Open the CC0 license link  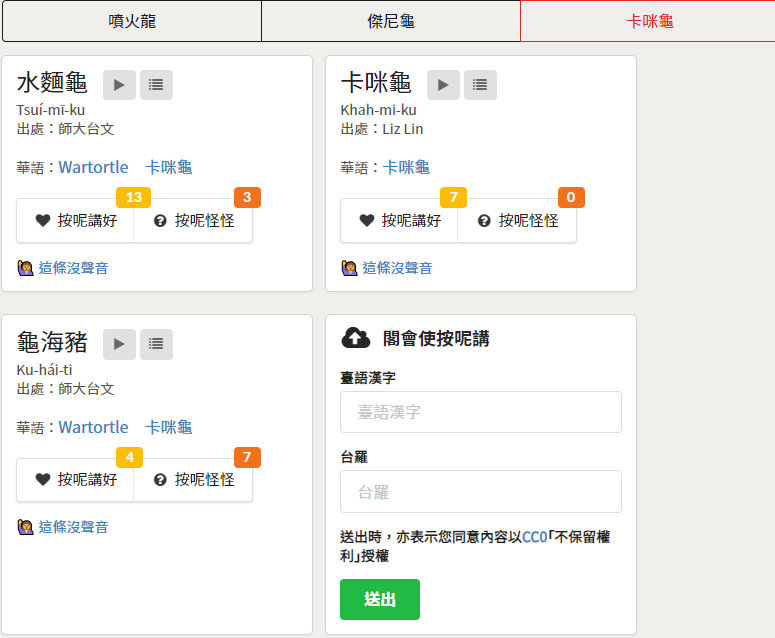click(x=535, y=537)
